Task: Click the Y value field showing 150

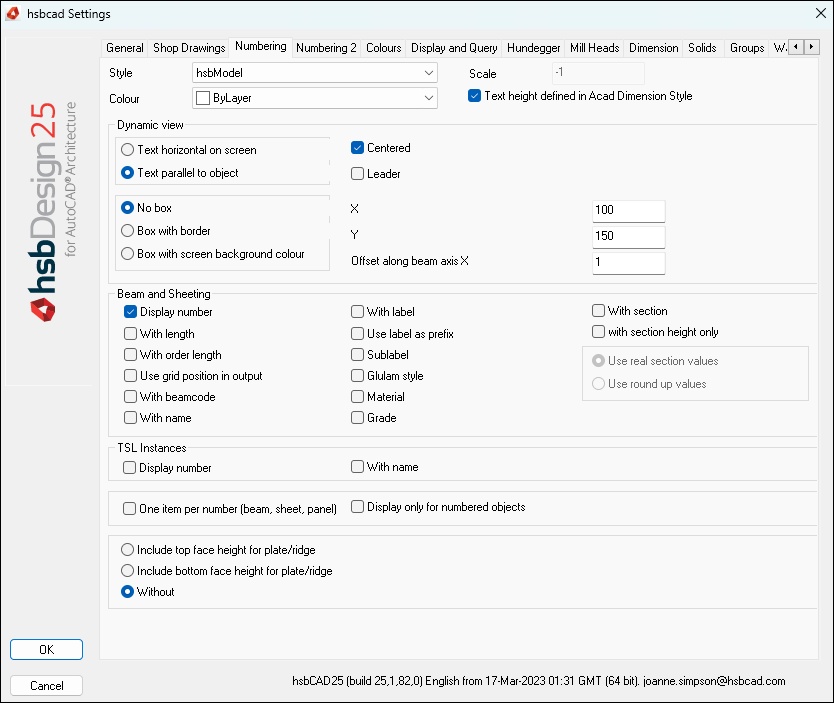Action: coord(629,237)
